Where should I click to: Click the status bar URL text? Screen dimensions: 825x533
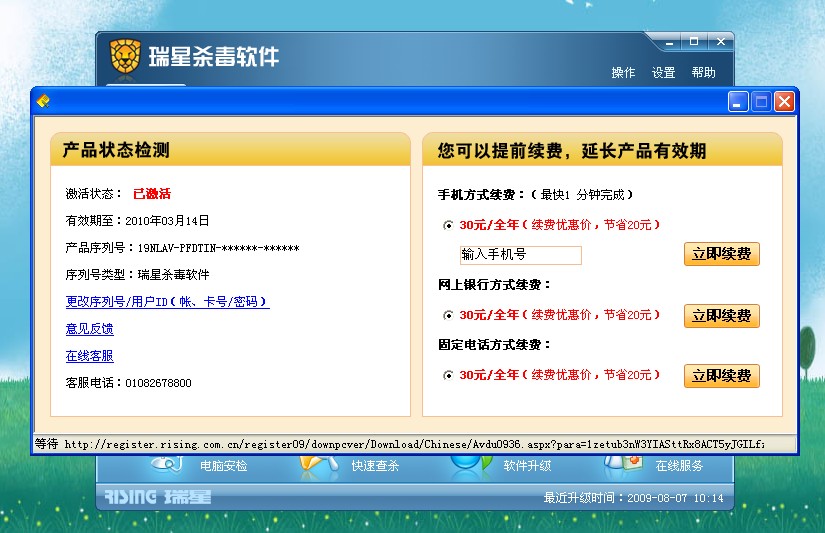point(415,445)
